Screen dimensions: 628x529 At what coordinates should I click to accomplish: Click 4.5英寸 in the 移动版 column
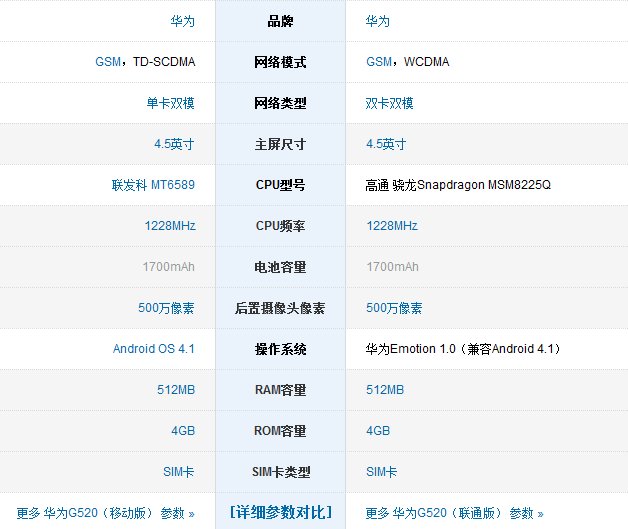174,144
